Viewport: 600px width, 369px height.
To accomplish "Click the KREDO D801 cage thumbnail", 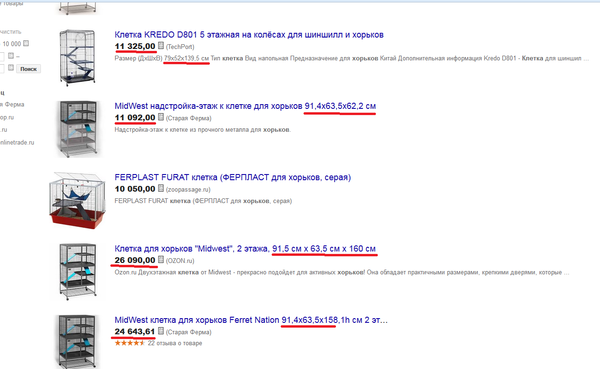I will coord(77,57).
